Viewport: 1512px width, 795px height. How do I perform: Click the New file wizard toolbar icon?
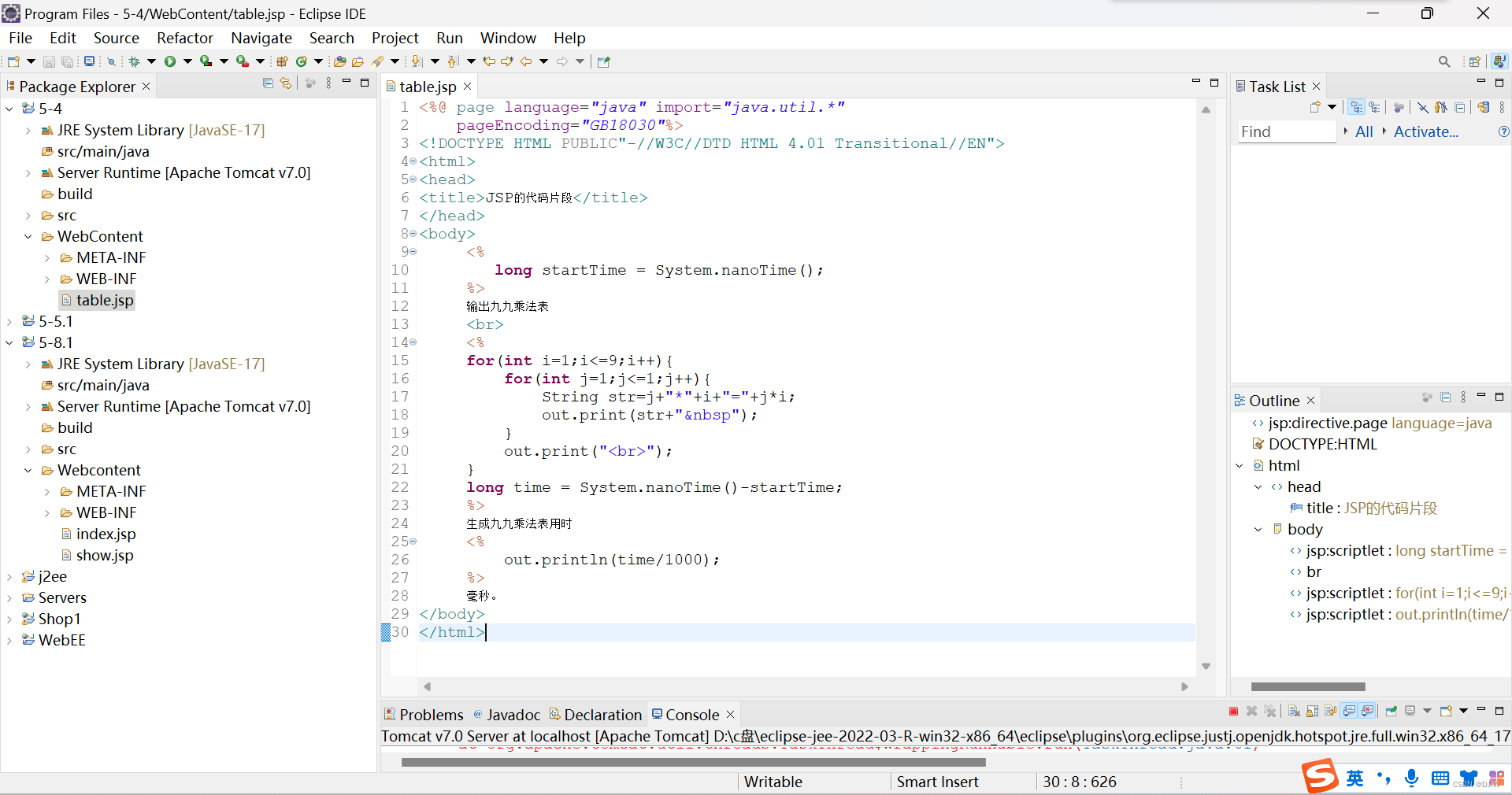[x=13, y=61]
